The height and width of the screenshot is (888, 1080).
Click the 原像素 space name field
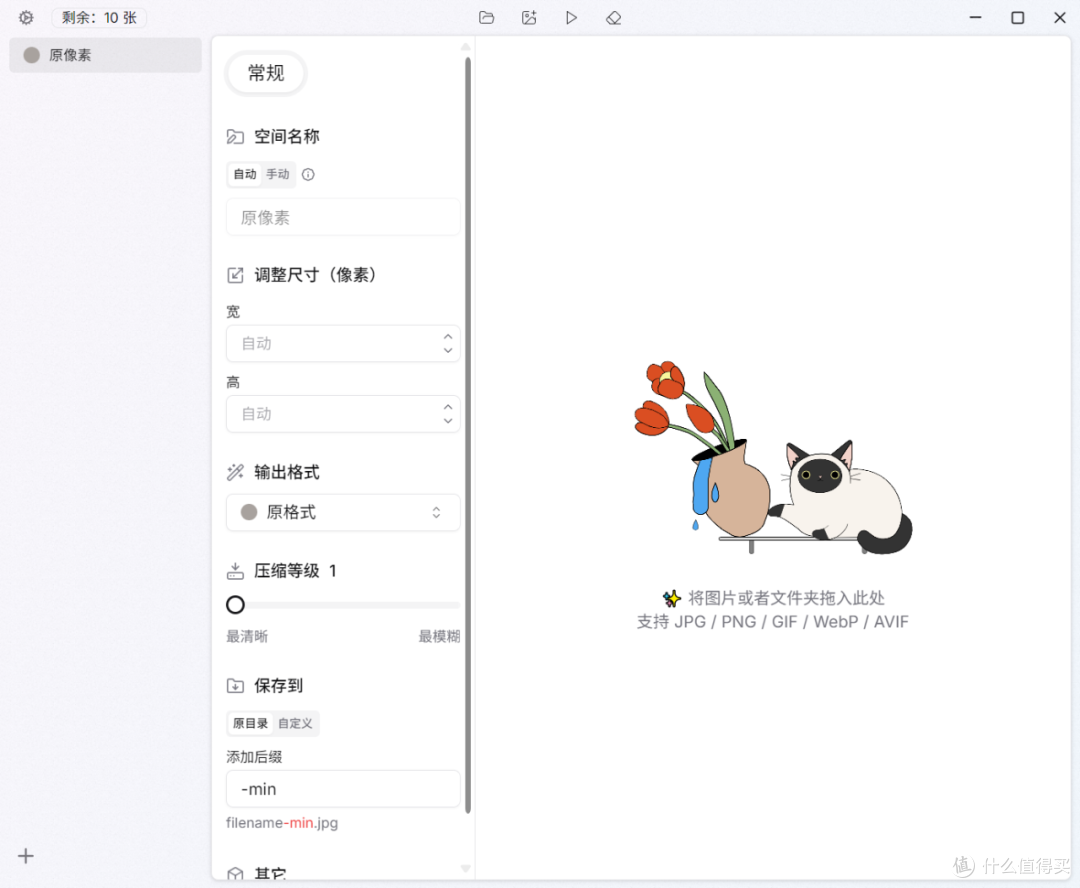point(343,218)
